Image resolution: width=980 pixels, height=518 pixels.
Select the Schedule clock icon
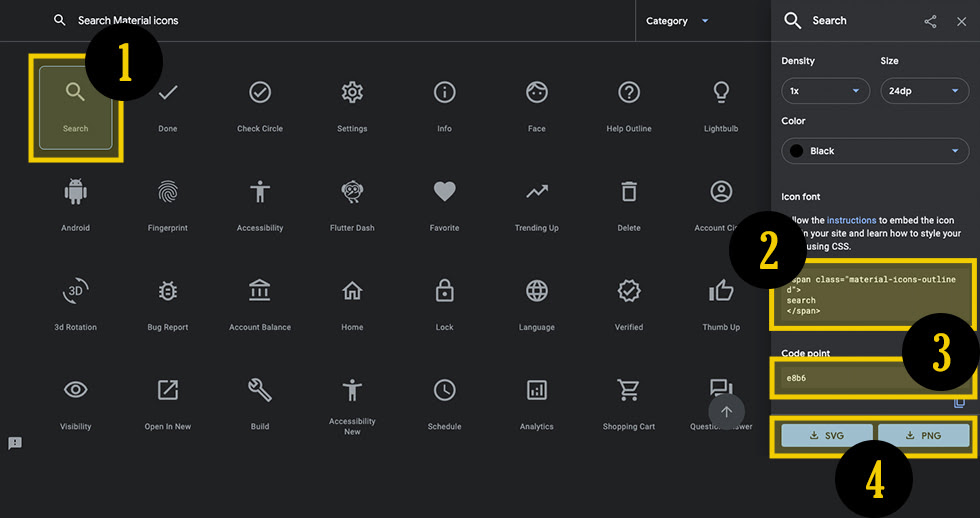pos(444,391)
